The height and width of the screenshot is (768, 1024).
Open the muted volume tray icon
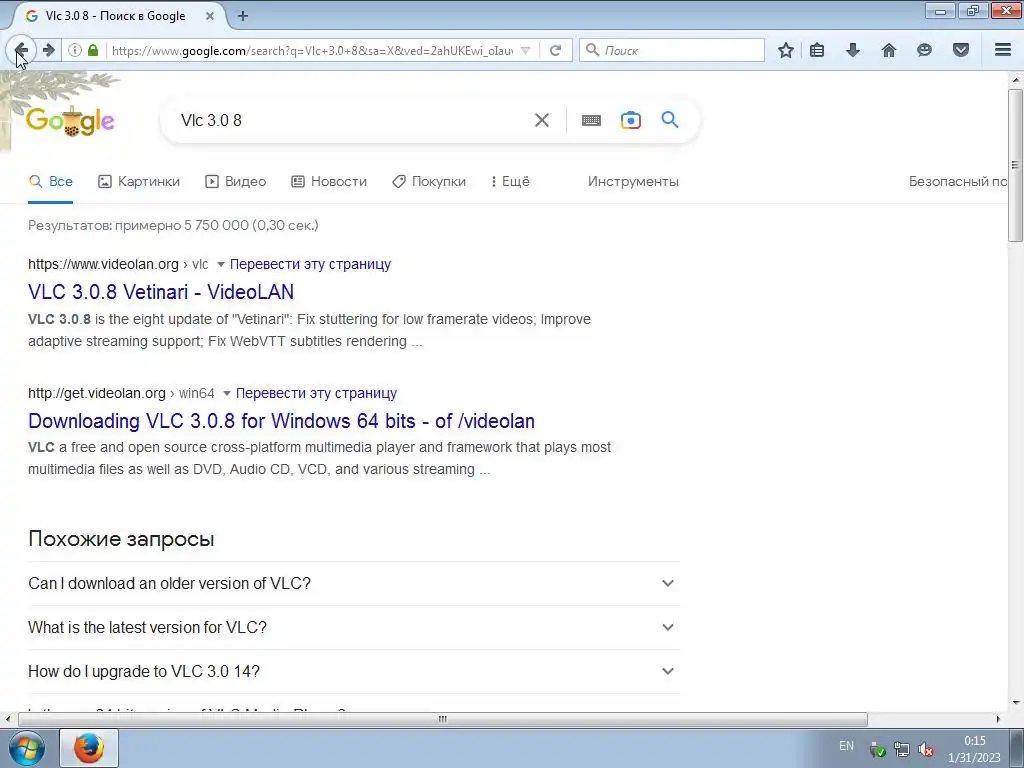coord(925,749)
